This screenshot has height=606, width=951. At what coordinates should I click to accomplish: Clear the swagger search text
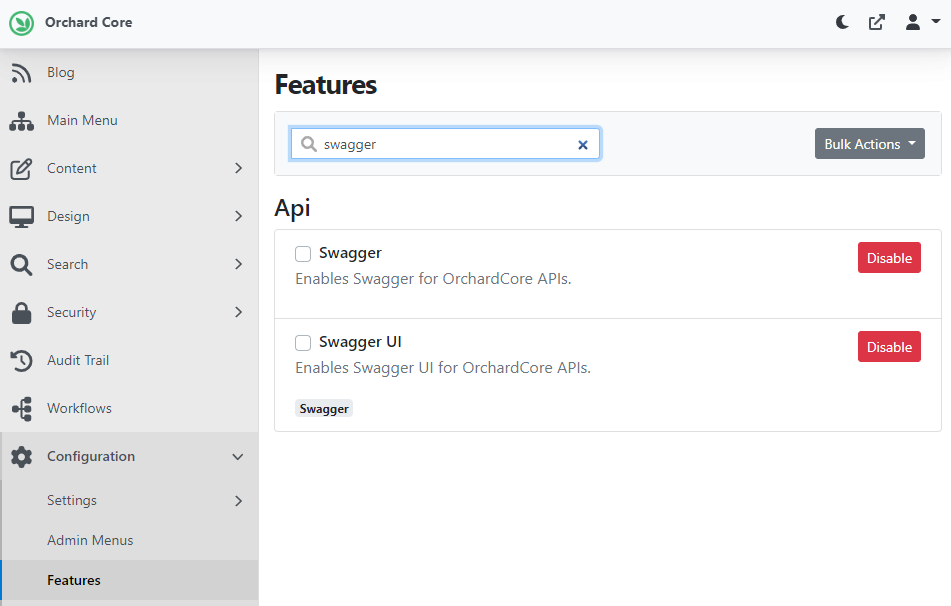click(583, 144)
